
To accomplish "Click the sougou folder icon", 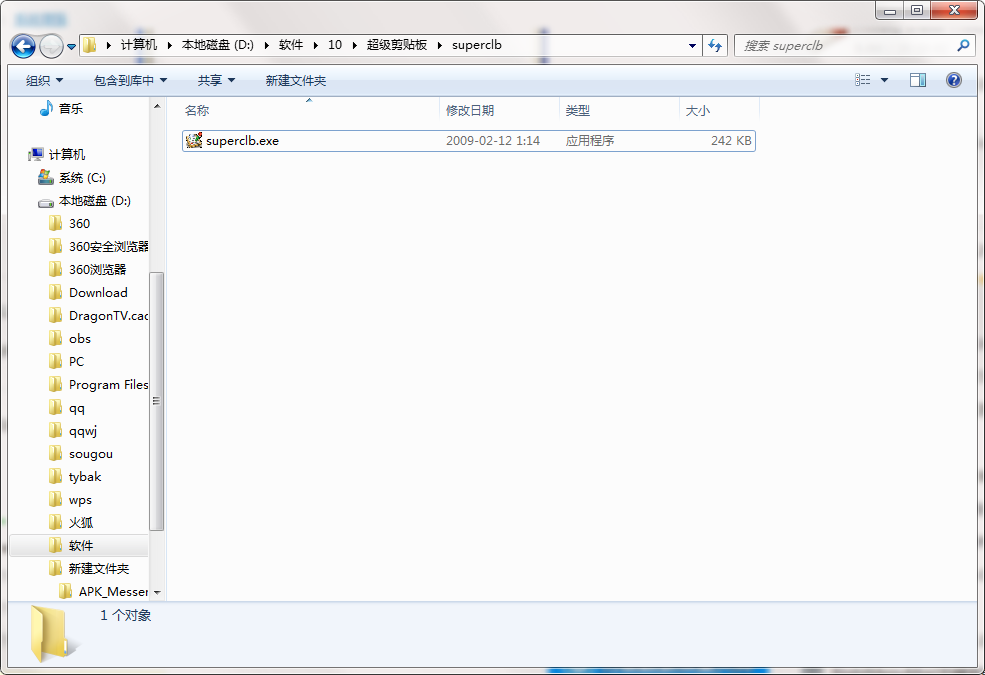I will (x=55, y=454).
